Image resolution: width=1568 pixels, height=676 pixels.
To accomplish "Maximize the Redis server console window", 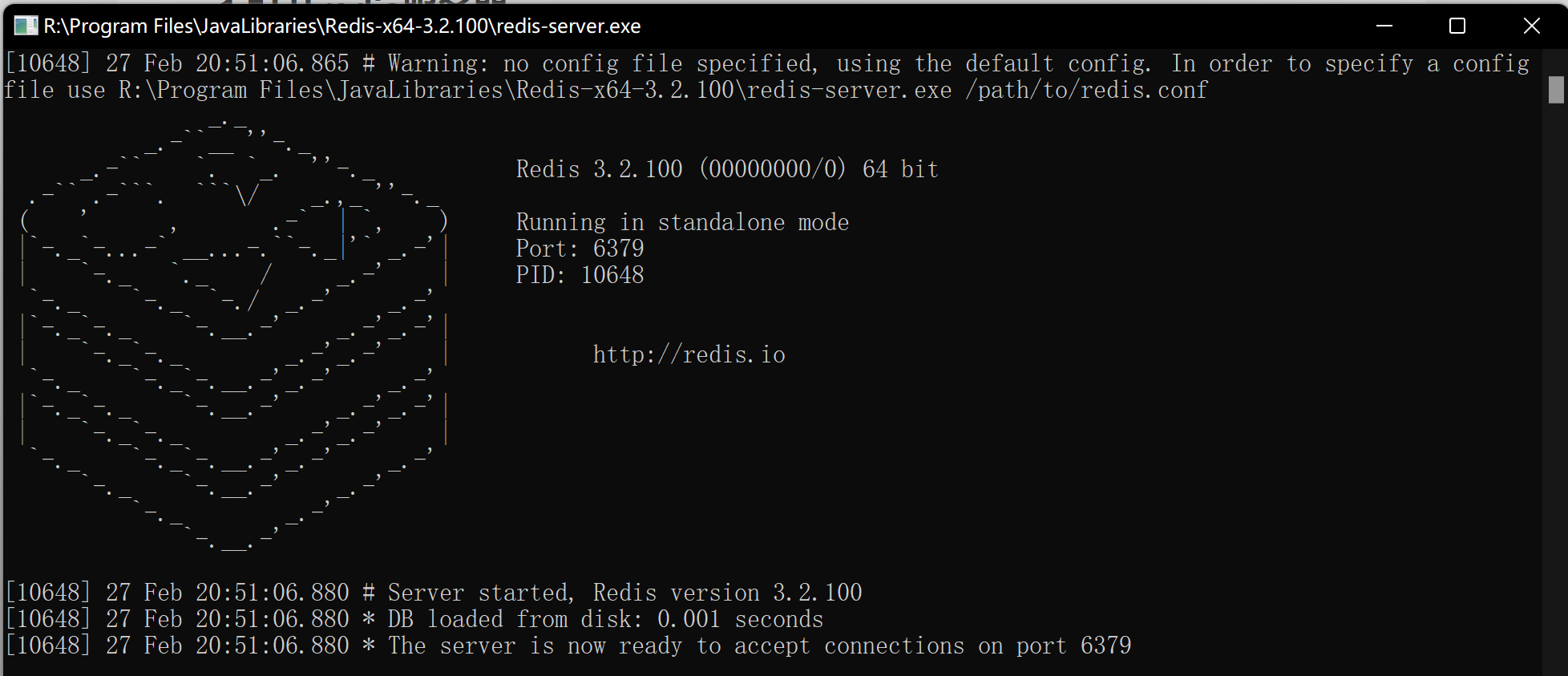I will coord(1457,25).
